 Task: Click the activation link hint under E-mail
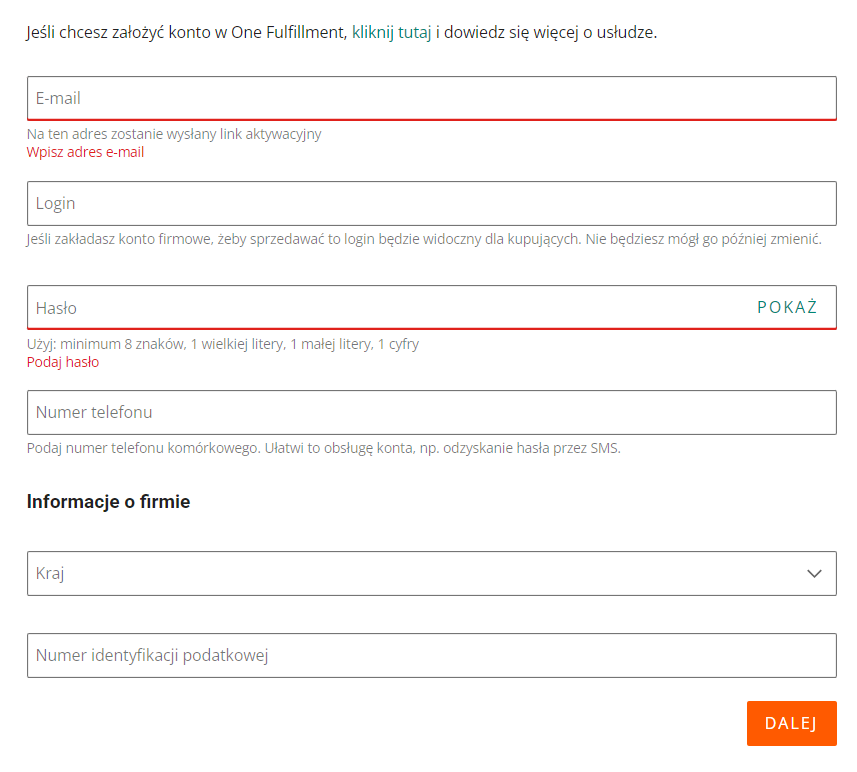[x=174, y=134]
